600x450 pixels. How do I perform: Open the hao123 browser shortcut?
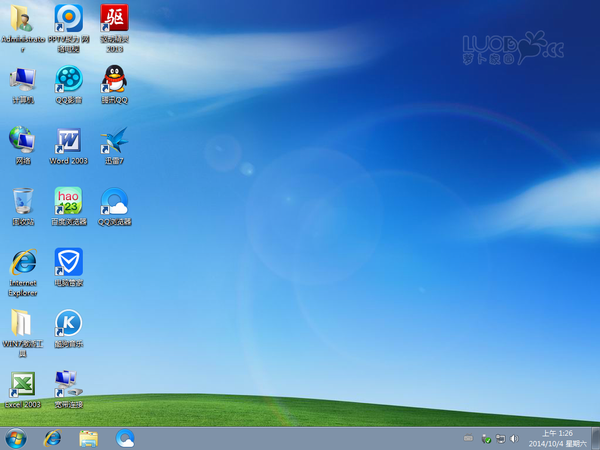pyautogui.click(x=68, y=200)
